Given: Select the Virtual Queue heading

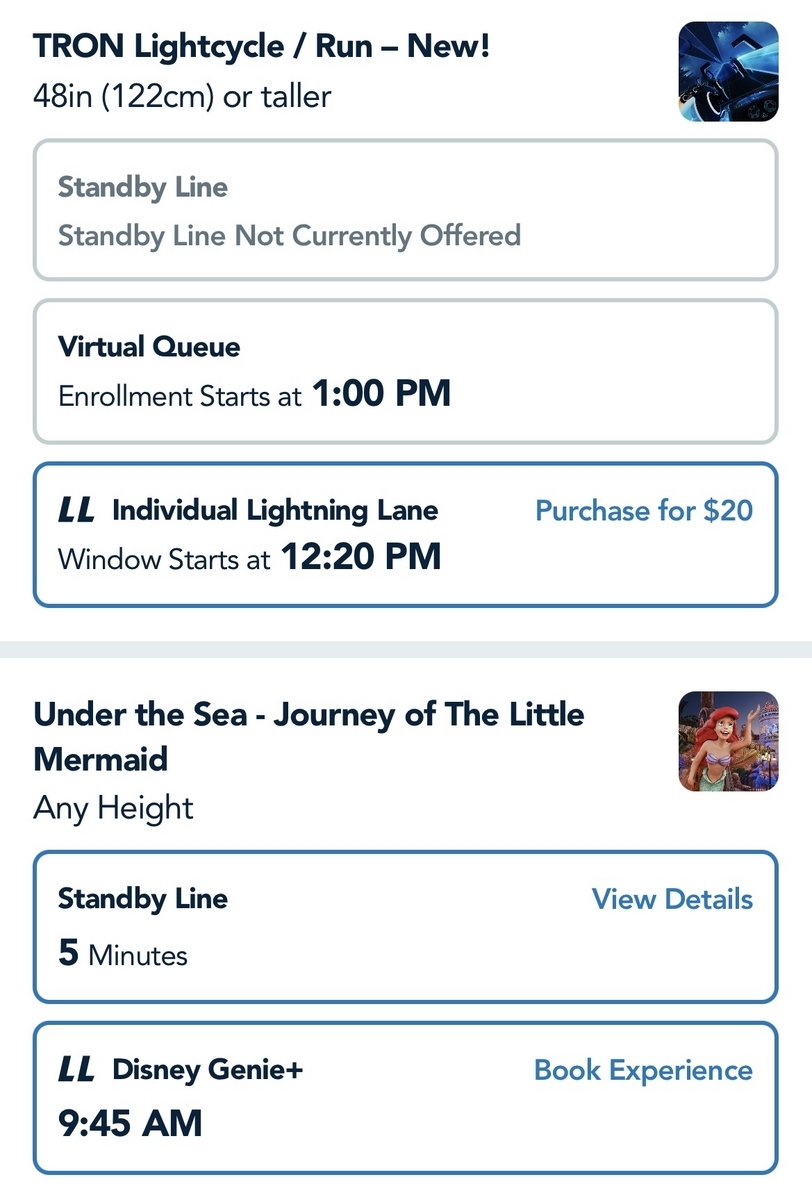Looking at the screenshot, I should [x=149, y=347].
